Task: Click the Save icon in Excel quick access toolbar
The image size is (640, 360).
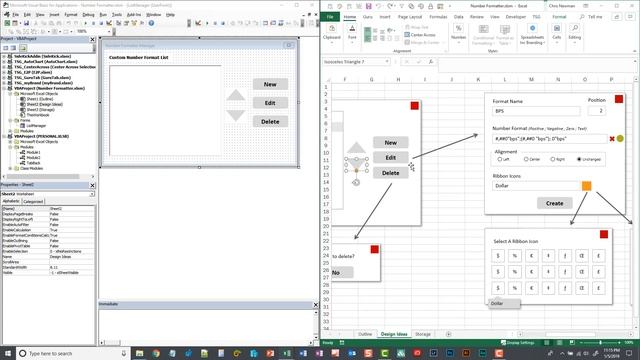Action: (369, 6)
